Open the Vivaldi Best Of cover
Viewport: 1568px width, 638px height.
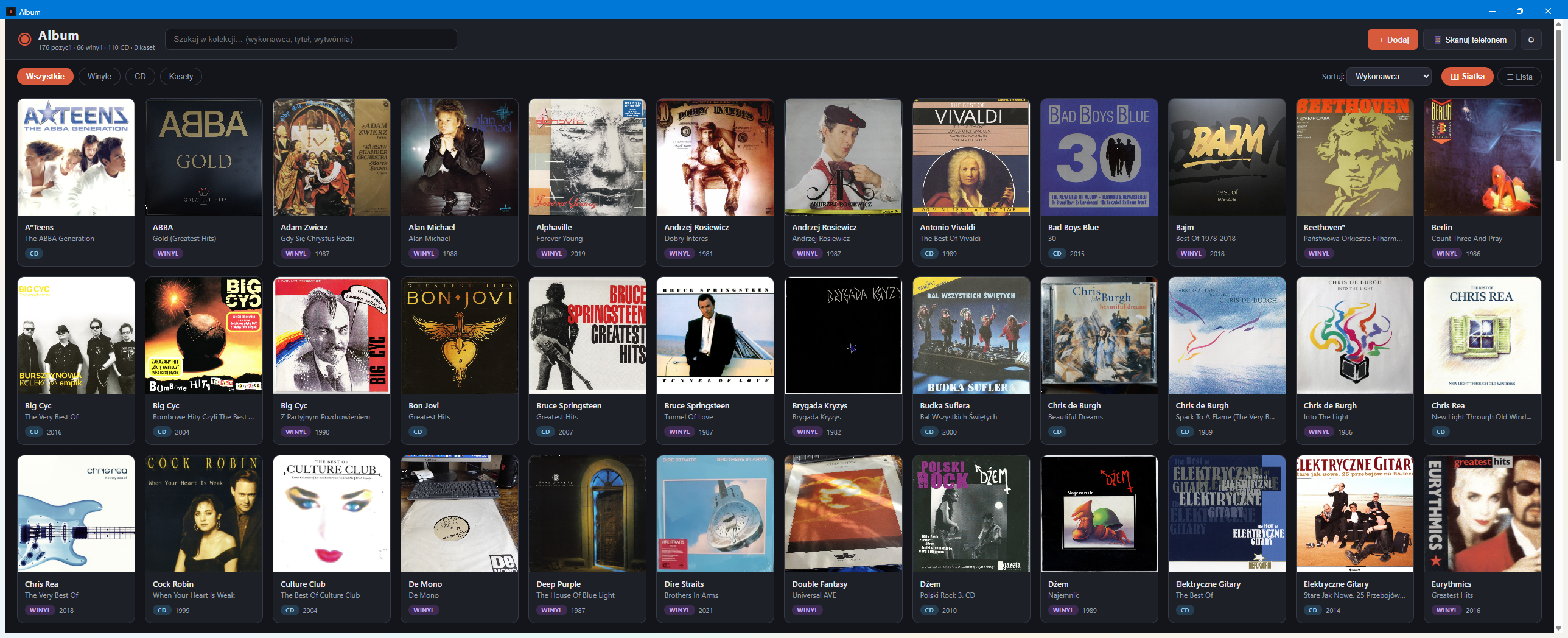(971, 157)
